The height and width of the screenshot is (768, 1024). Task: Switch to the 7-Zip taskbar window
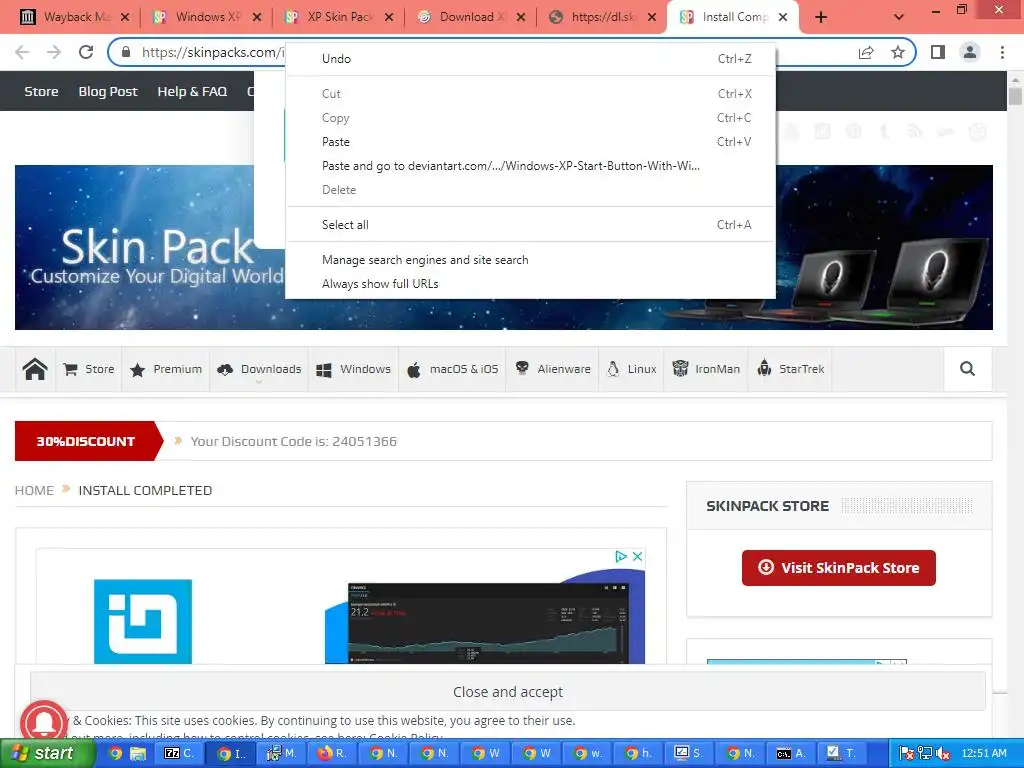coord(180,754)
